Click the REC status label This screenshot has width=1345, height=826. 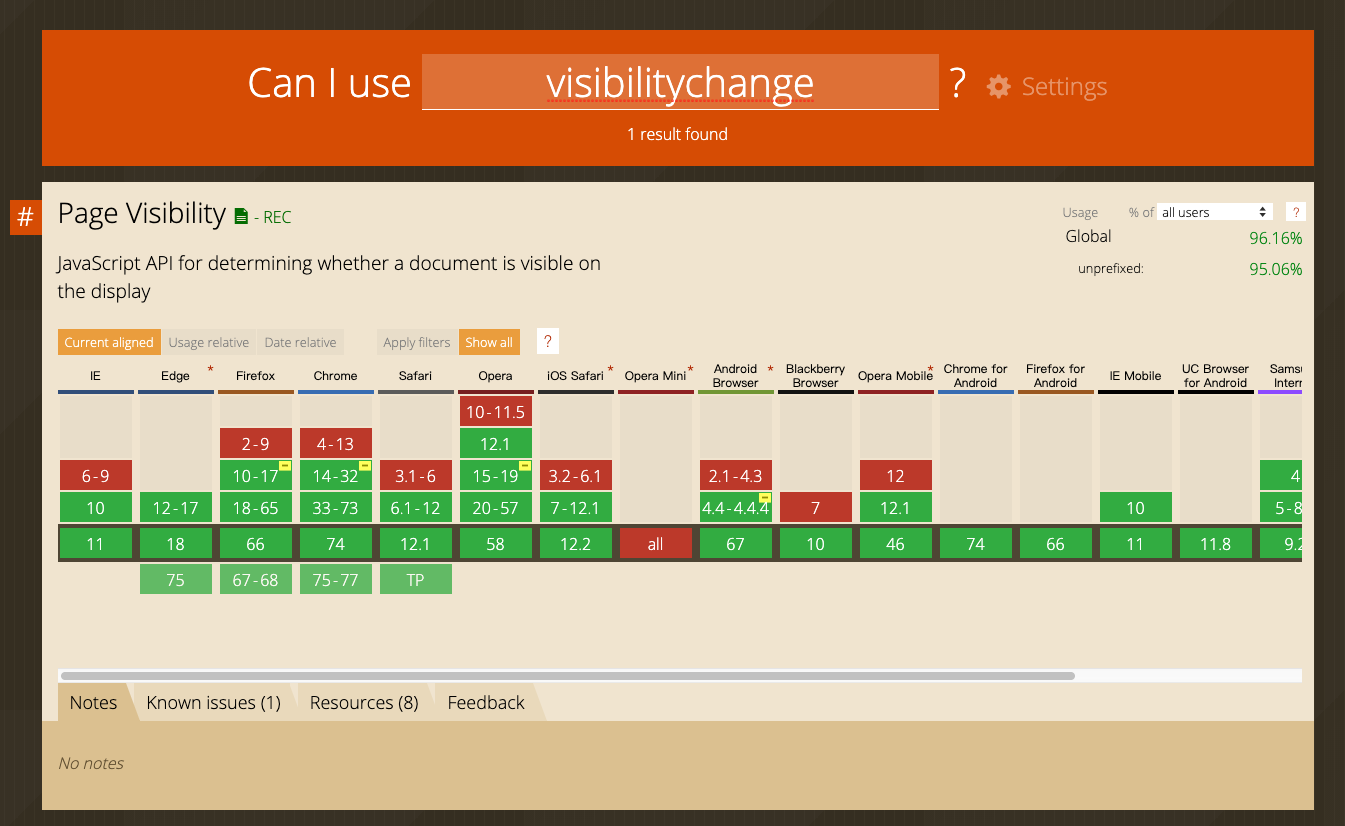(x=277, y=217)
